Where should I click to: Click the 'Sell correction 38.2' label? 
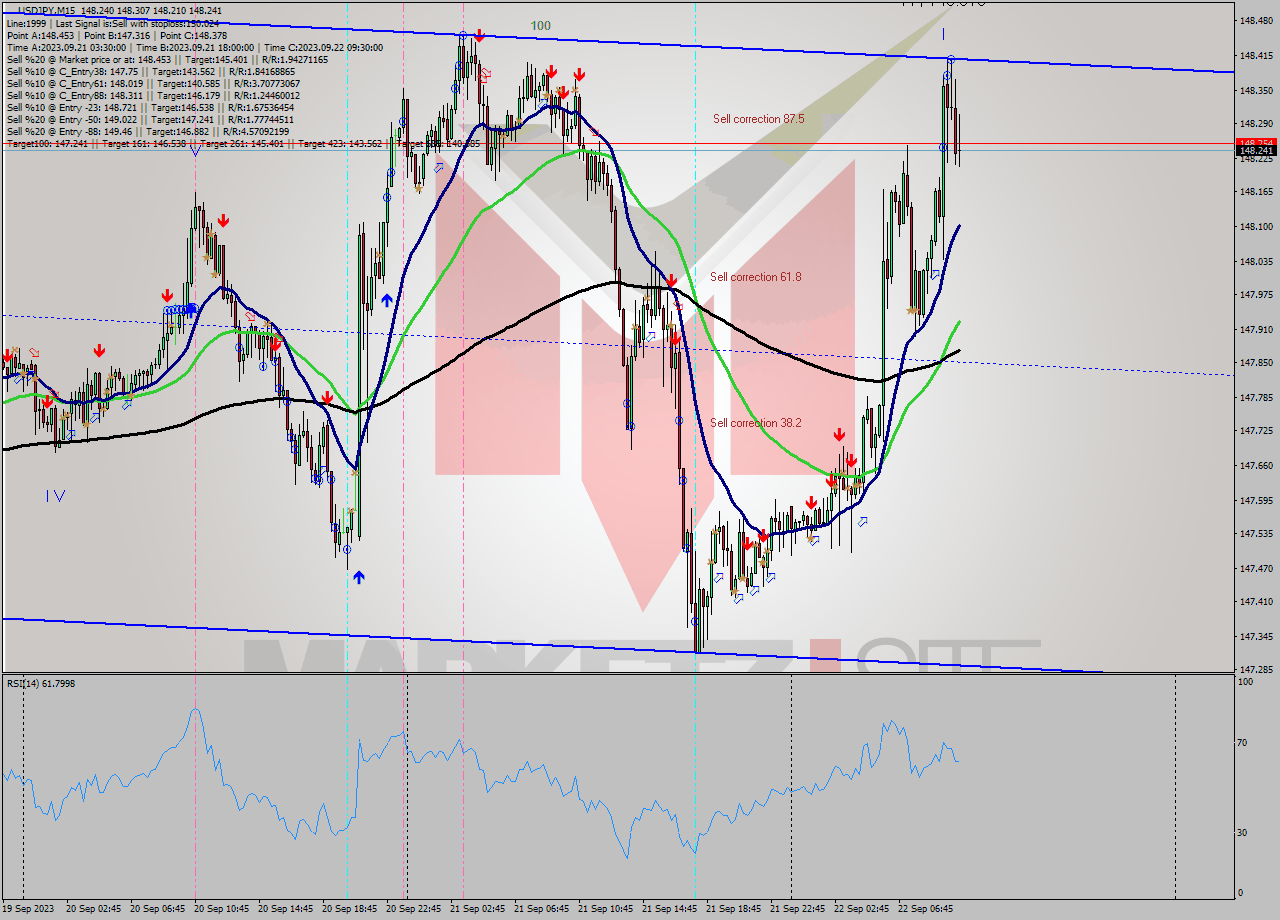[x=755, y=423]
